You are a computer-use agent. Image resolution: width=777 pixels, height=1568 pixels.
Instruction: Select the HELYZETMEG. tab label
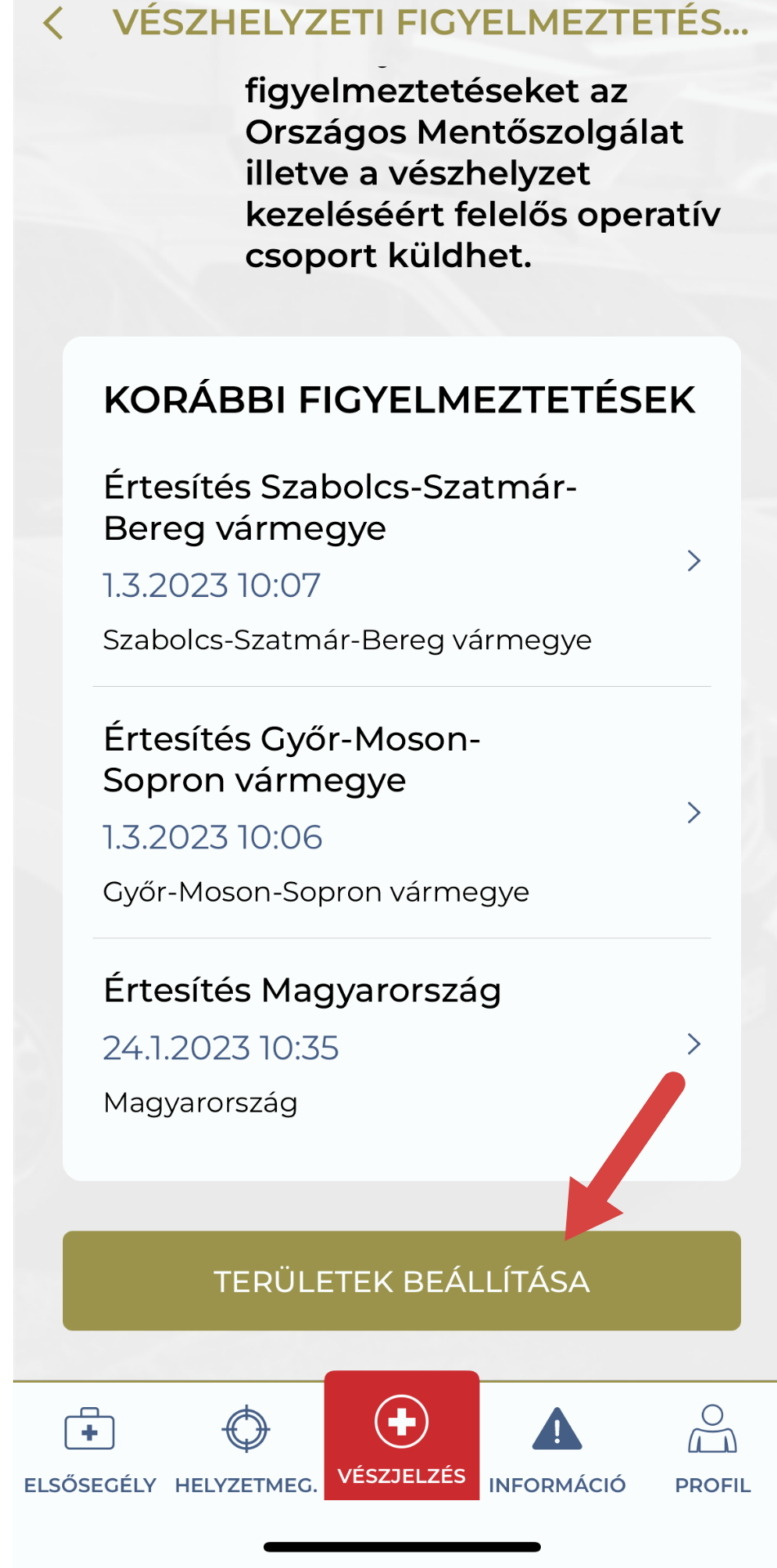246,1485
